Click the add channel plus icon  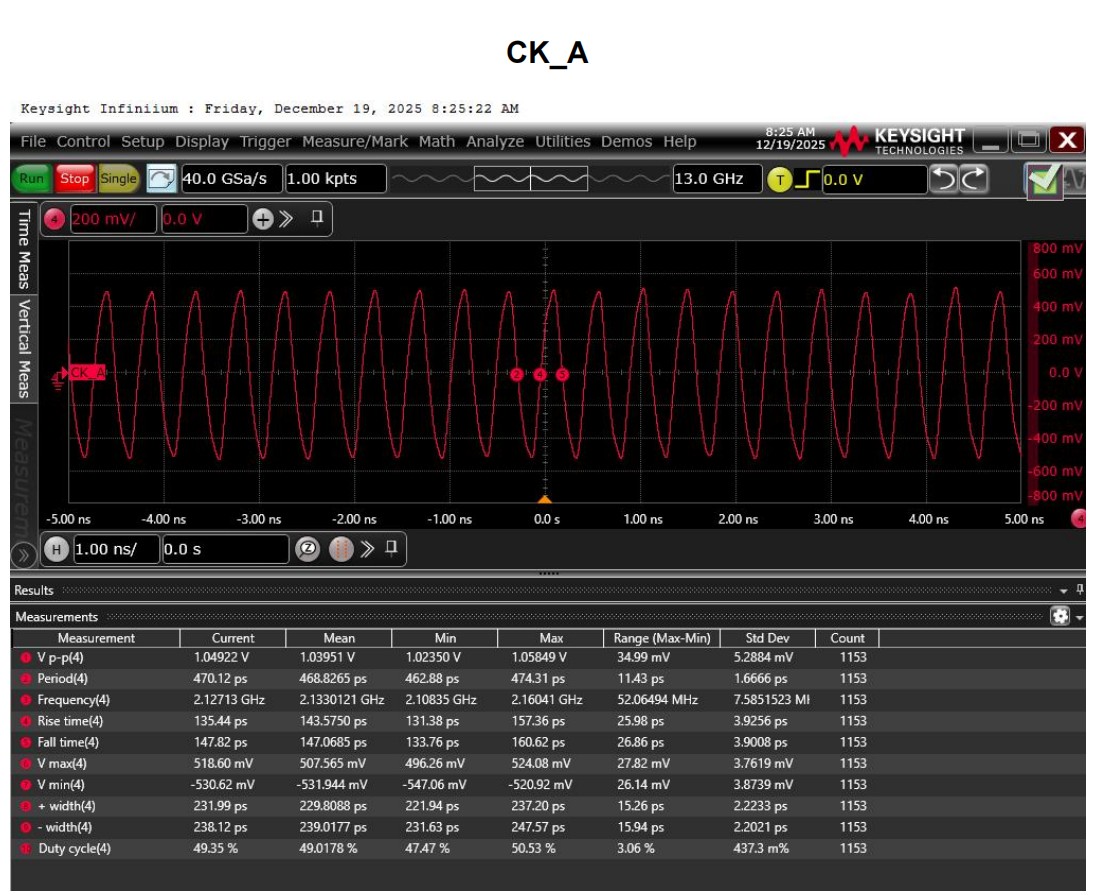pyautogui.click(x=263, y=219)
